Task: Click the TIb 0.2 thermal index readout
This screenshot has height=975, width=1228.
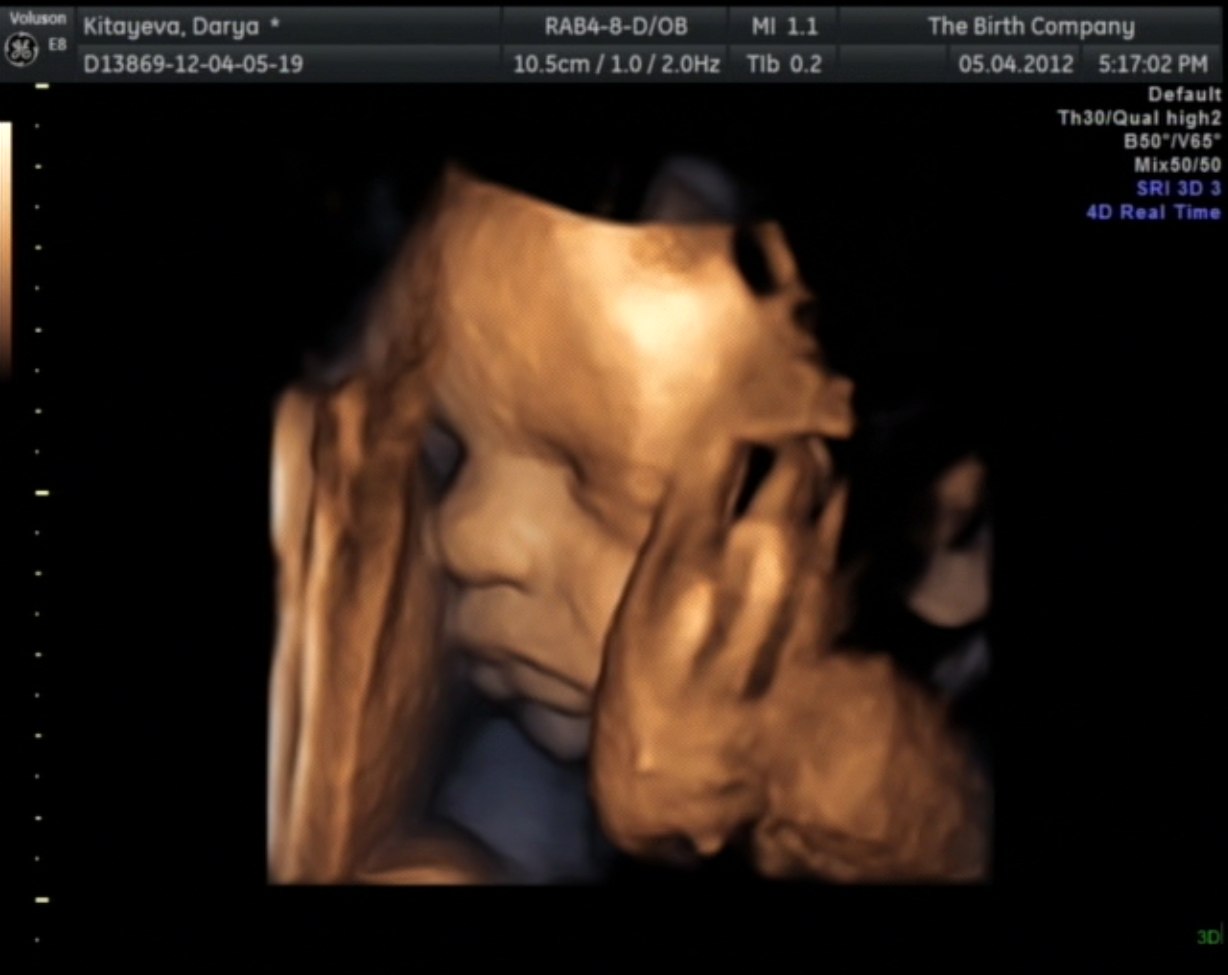Action: (x=784, y=65)
